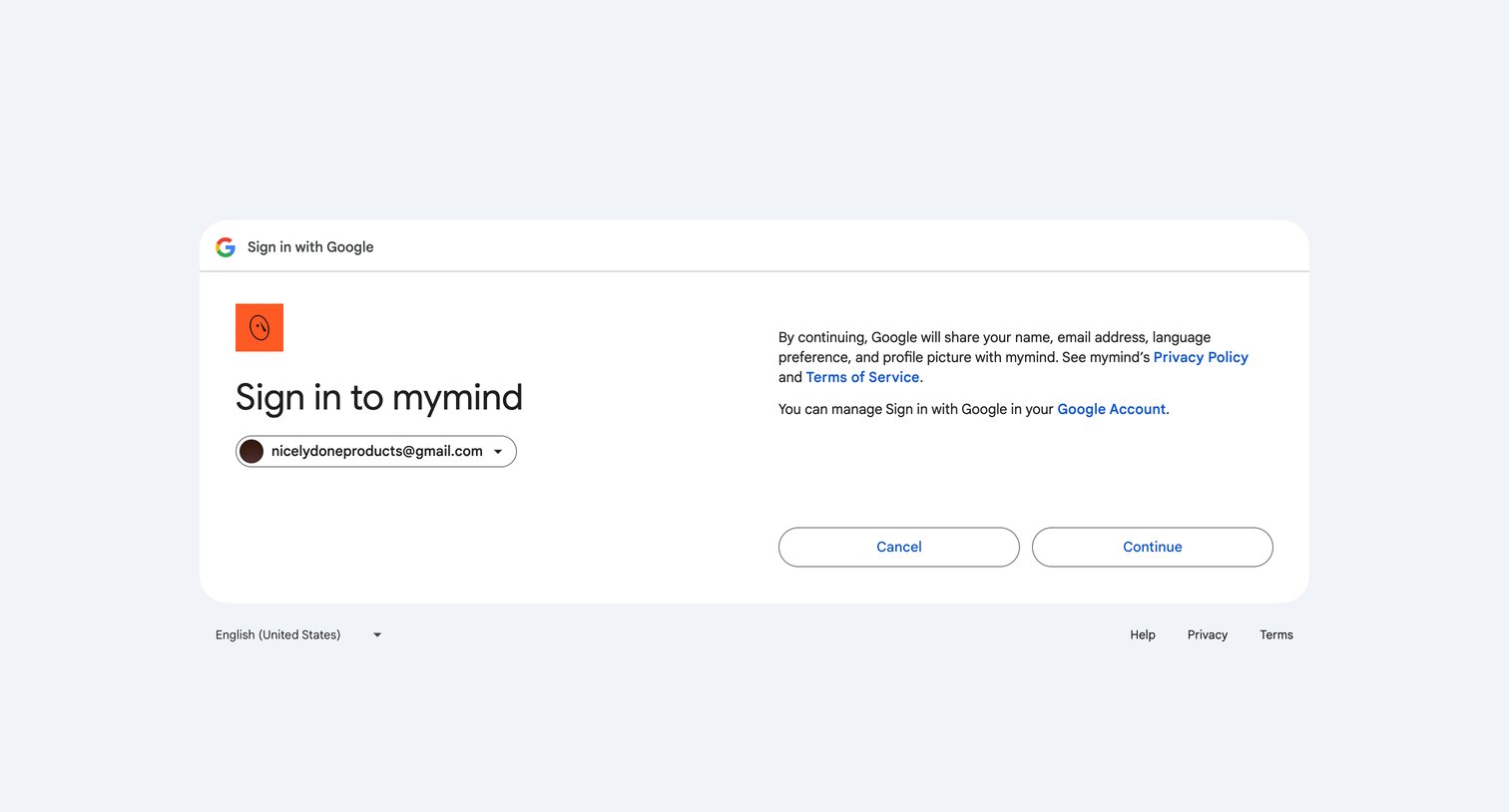
Task: Click the orange mymind app logo
Action: tap(259, 327)
